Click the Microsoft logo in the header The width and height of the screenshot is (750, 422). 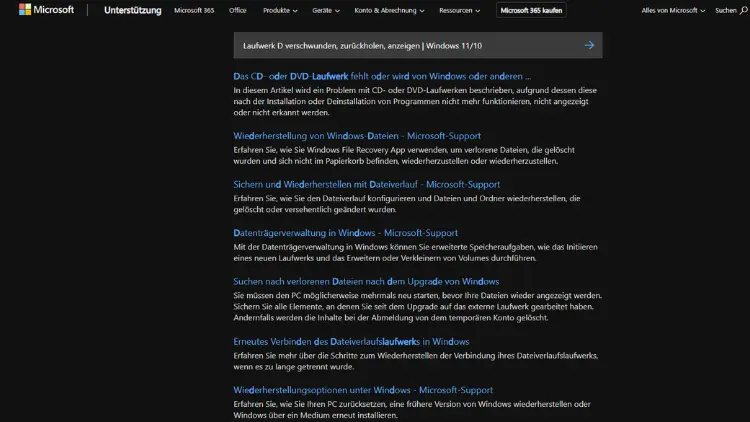(46, 10)
